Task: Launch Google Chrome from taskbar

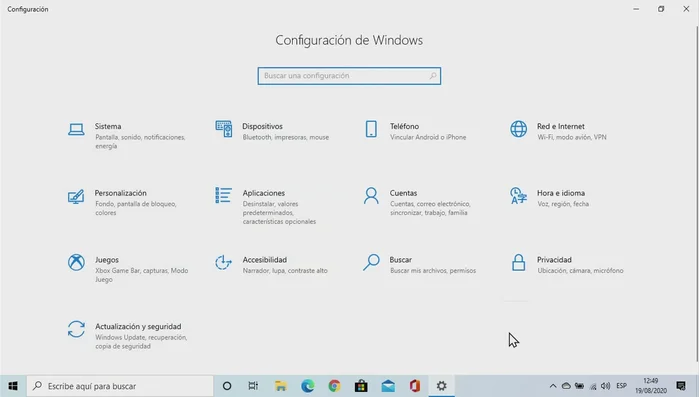Action: 334,386
